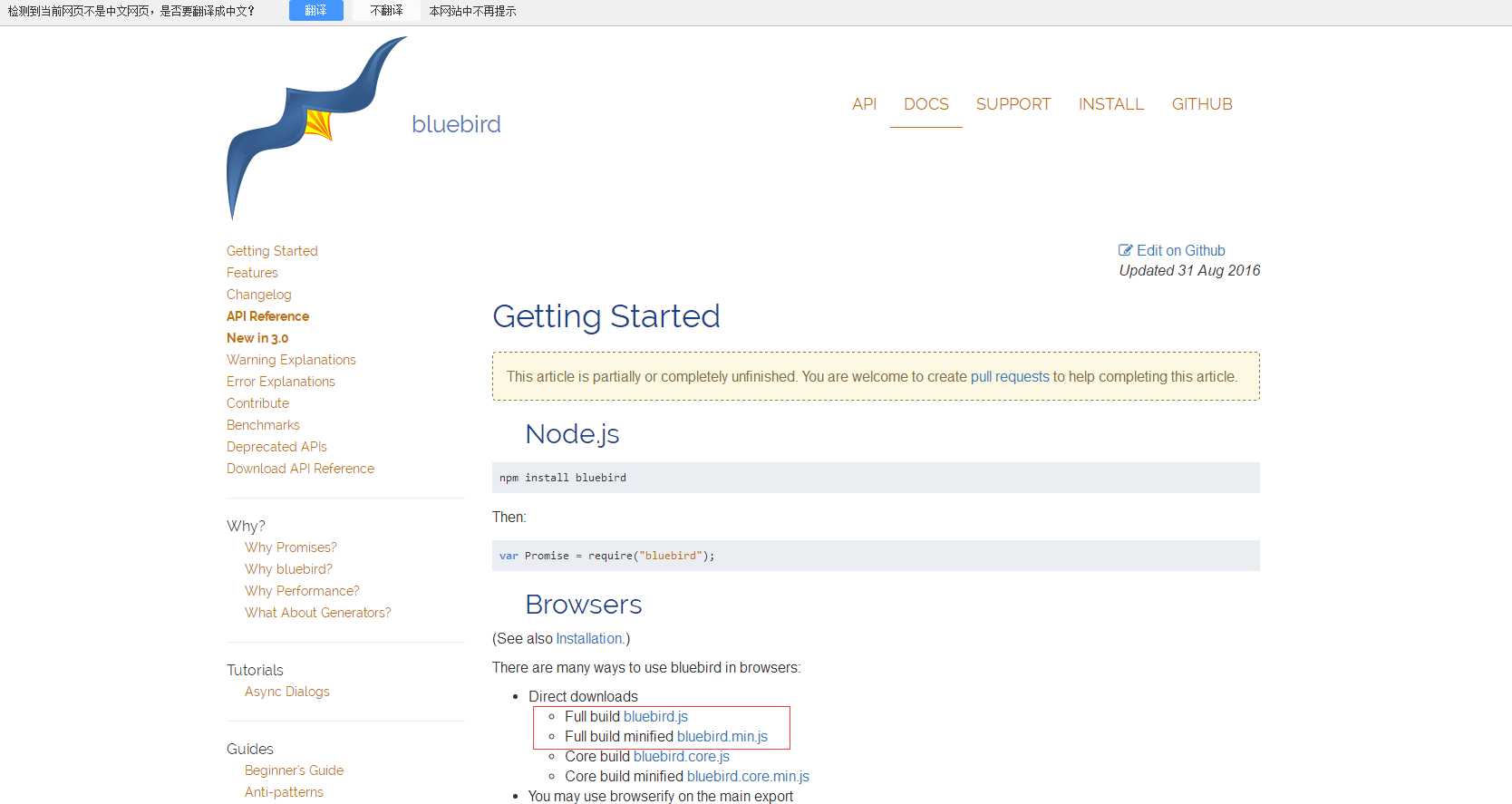Click the Edit on Github link

tap(1180, 250)
